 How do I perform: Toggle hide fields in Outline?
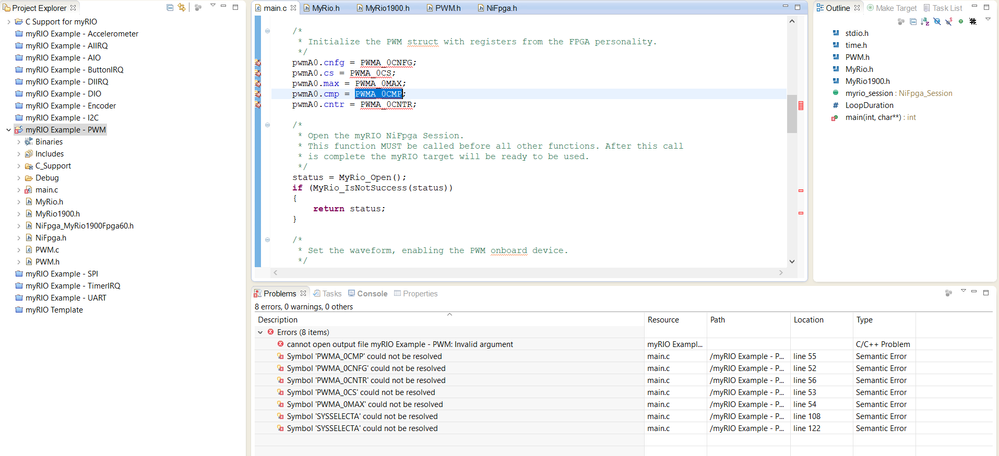point(937,21)
